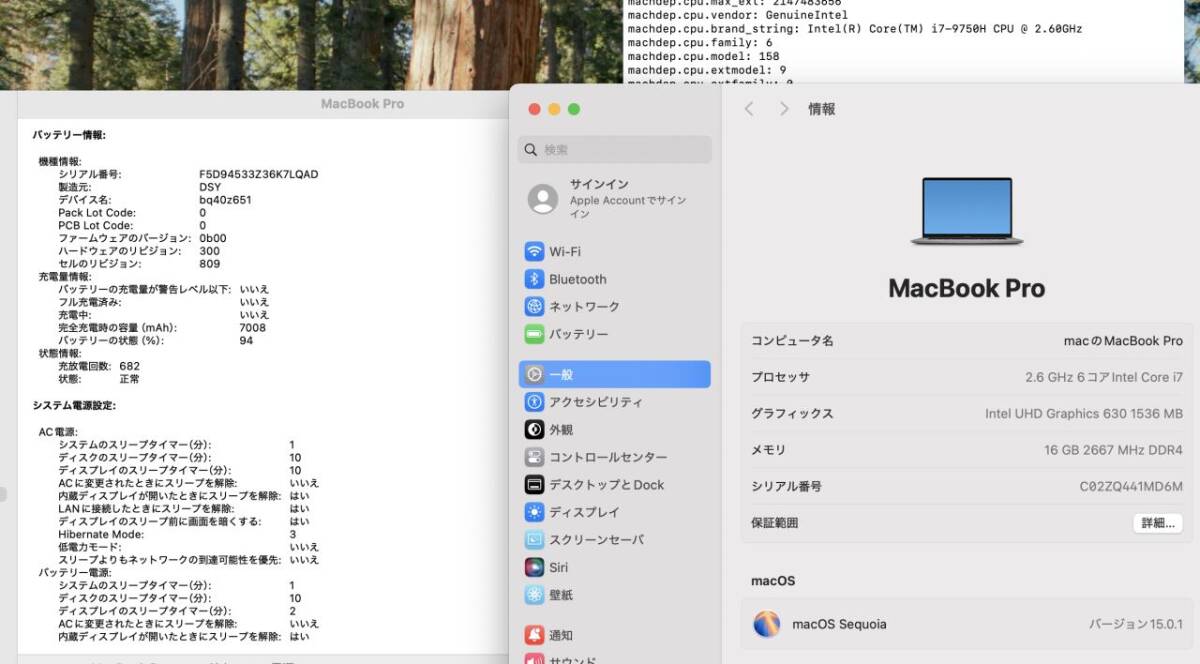Open ネットワーク settings
This screenshot has width=1200, height=664.
[586, 306]
